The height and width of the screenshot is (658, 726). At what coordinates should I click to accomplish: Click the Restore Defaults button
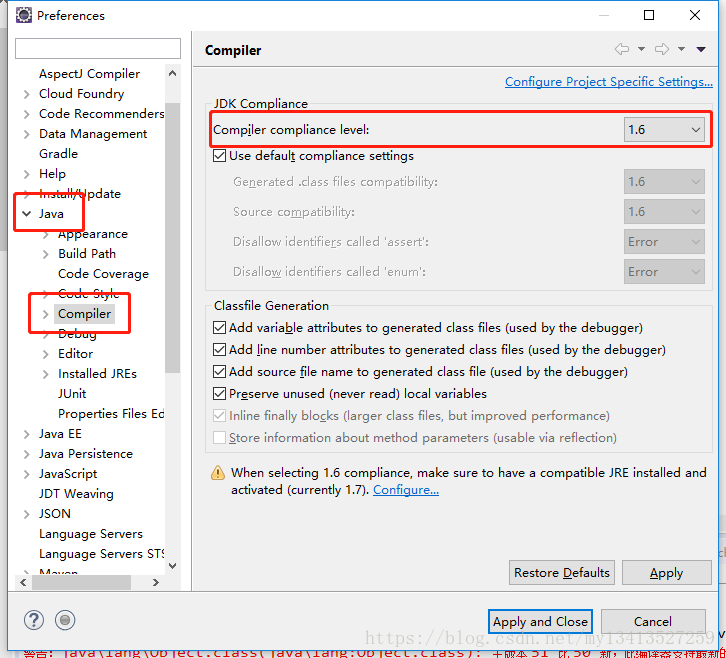(562, 573)
